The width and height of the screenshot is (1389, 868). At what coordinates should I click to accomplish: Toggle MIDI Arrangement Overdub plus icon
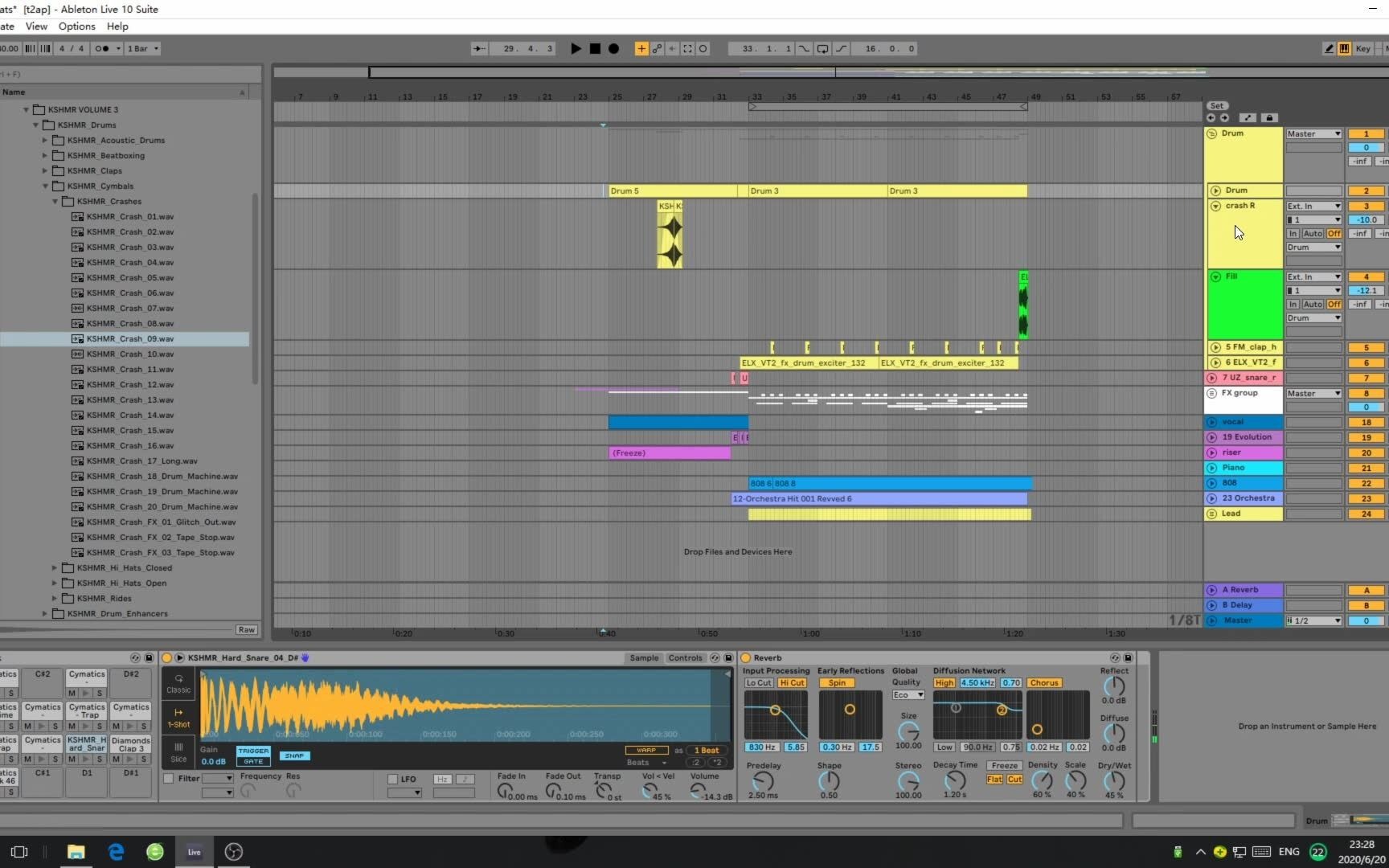click(641, 48)
